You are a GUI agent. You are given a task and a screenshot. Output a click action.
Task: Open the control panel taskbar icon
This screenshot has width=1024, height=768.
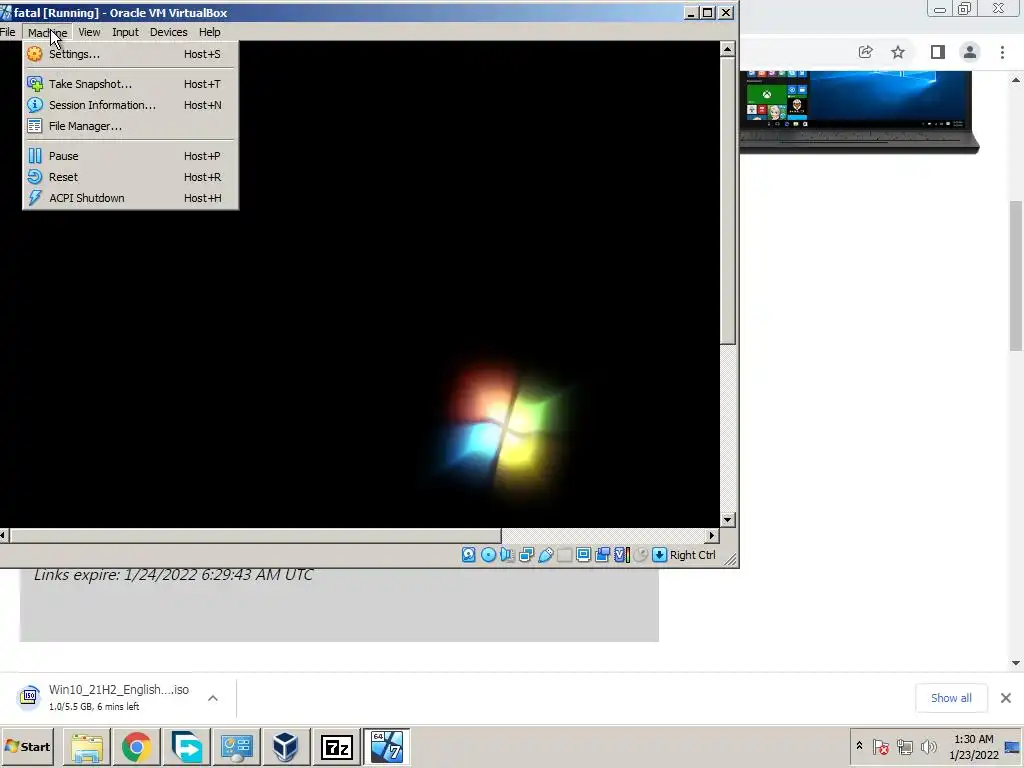click(236, 746)
